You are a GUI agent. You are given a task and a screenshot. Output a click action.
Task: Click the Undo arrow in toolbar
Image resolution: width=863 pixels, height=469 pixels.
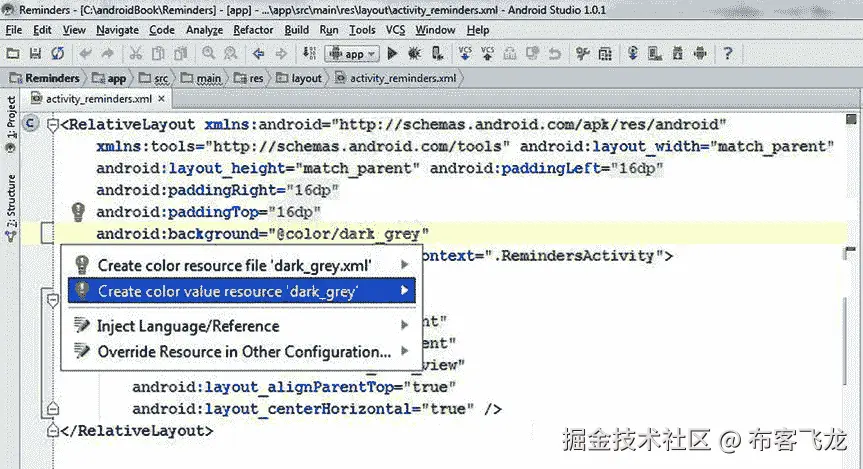click(85, 53)
